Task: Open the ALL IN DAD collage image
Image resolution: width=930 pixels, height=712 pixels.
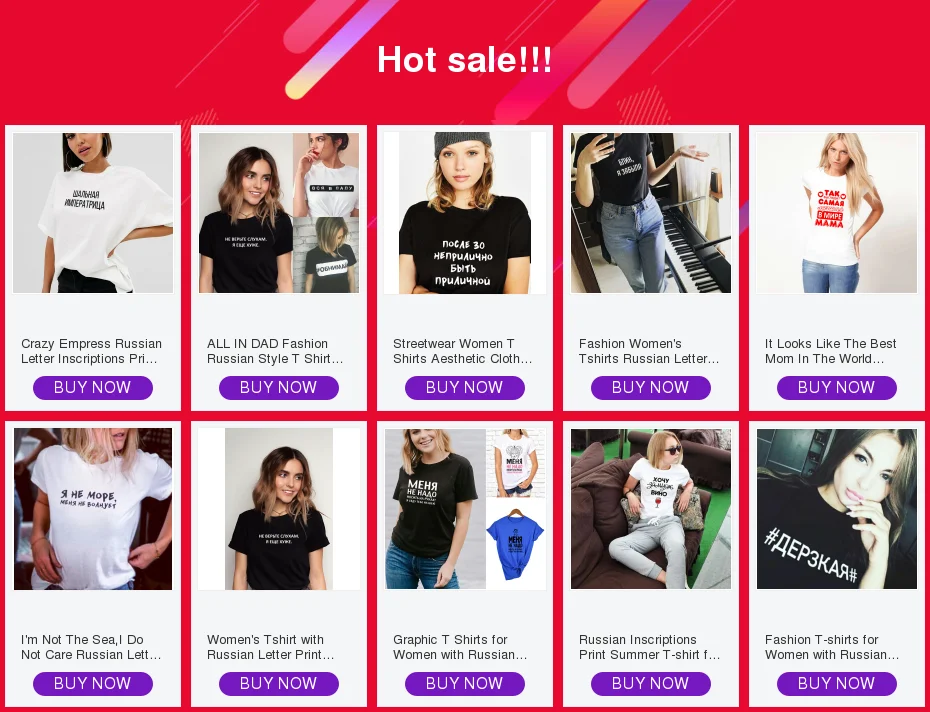Action: pyautogui.click(x=279, y=212)
